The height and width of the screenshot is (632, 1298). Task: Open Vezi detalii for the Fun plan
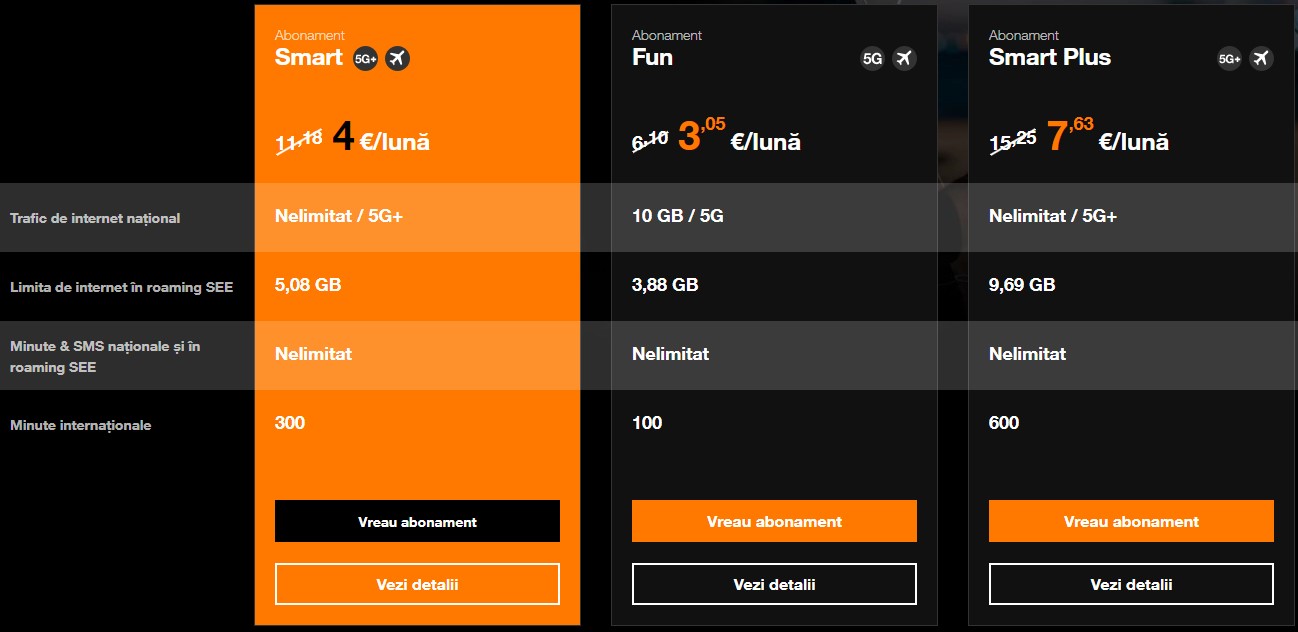click(x=774, y=584)
